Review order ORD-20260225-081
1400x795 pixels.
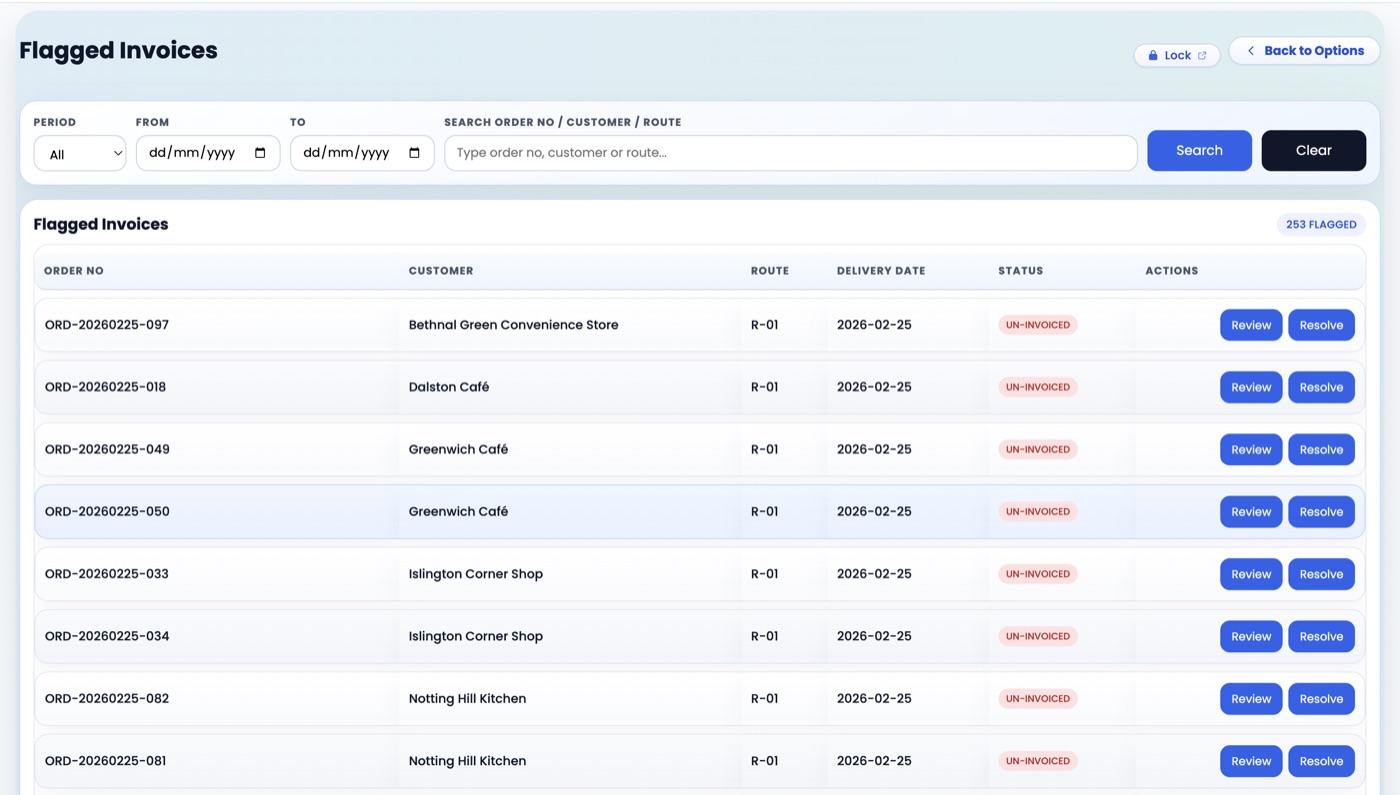tap(1251, 761)
